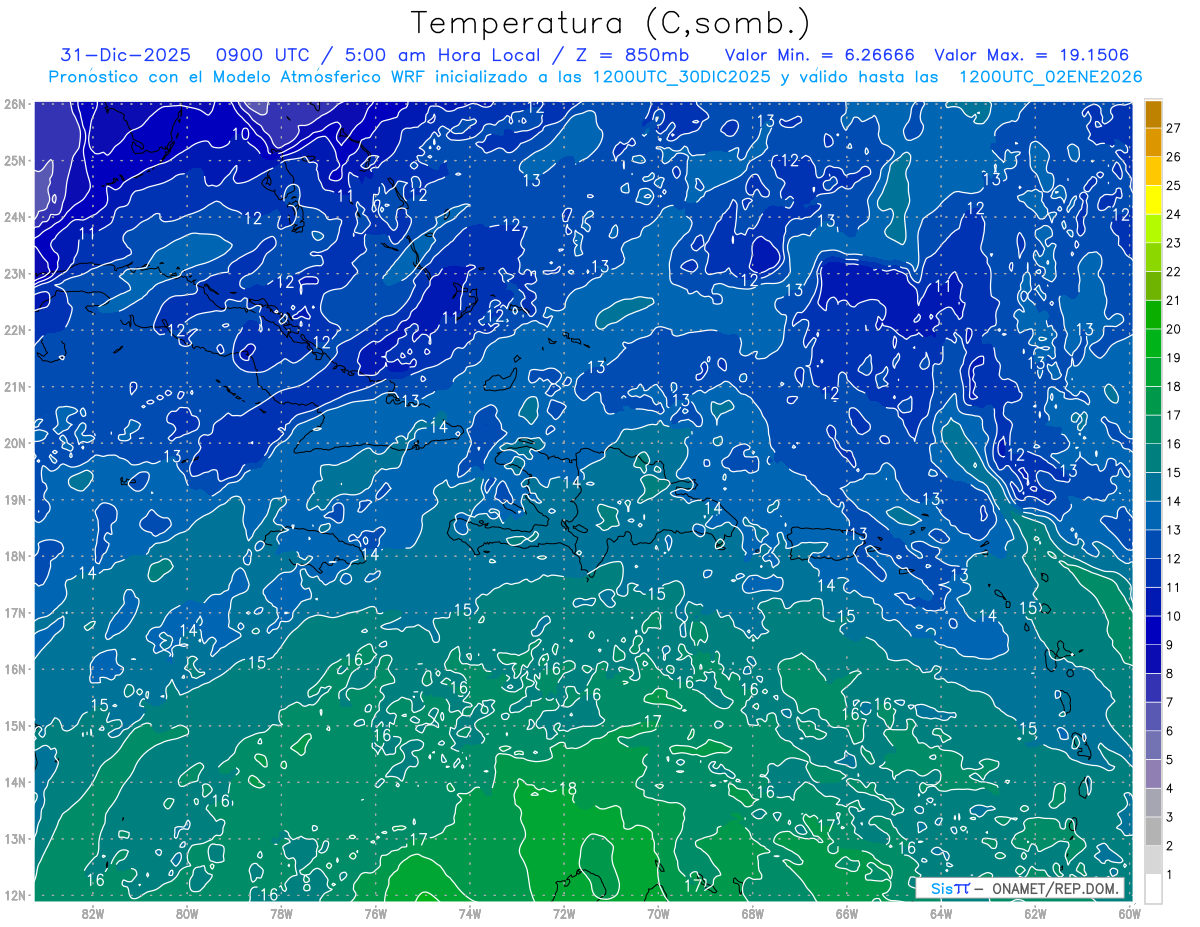Screen dimensions: 1200x927
Task: Click the '18N' latitude axis label
Action: 15,556
